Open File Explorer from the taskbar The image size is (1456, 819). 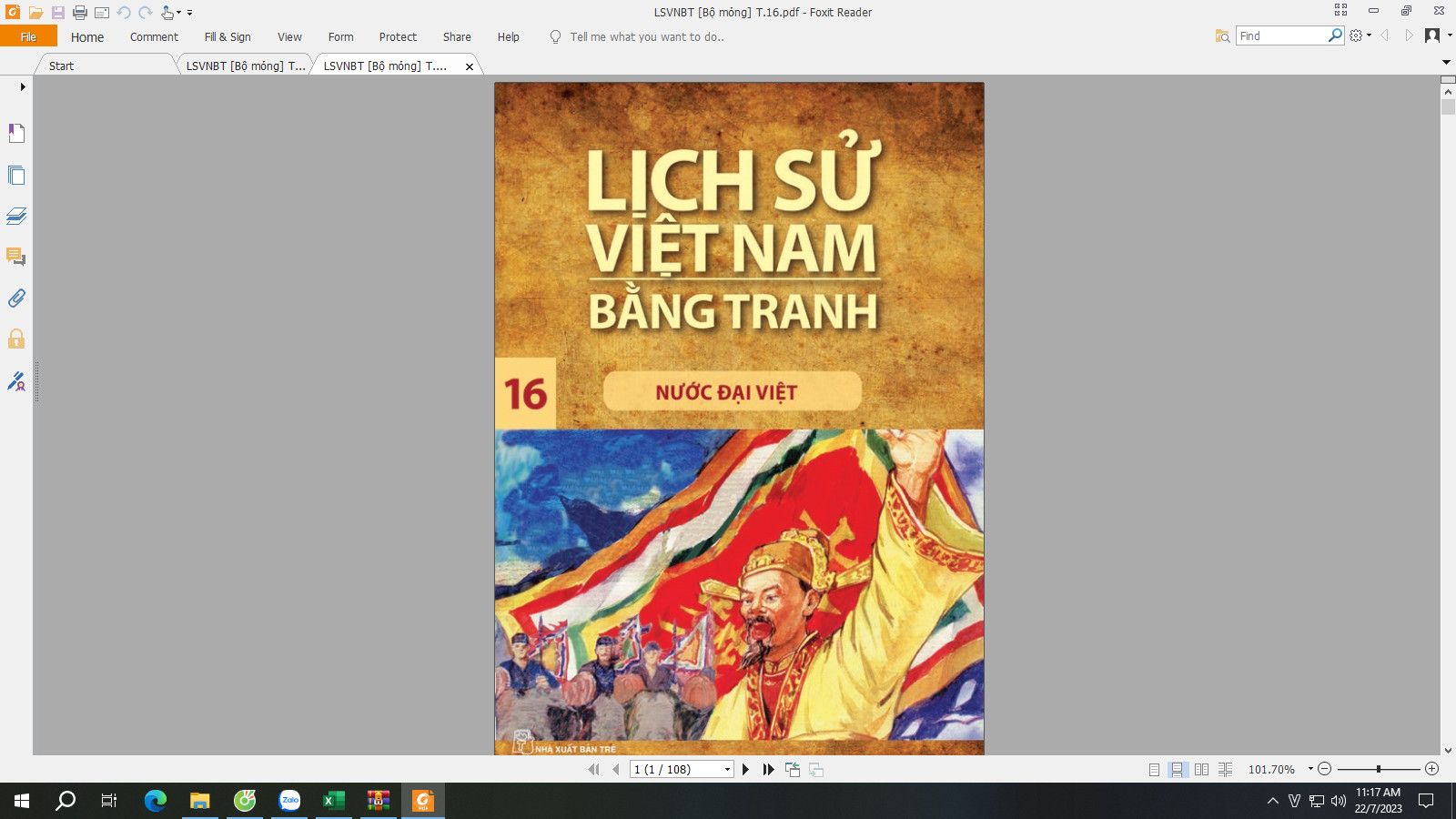click(x=200, y=801)
